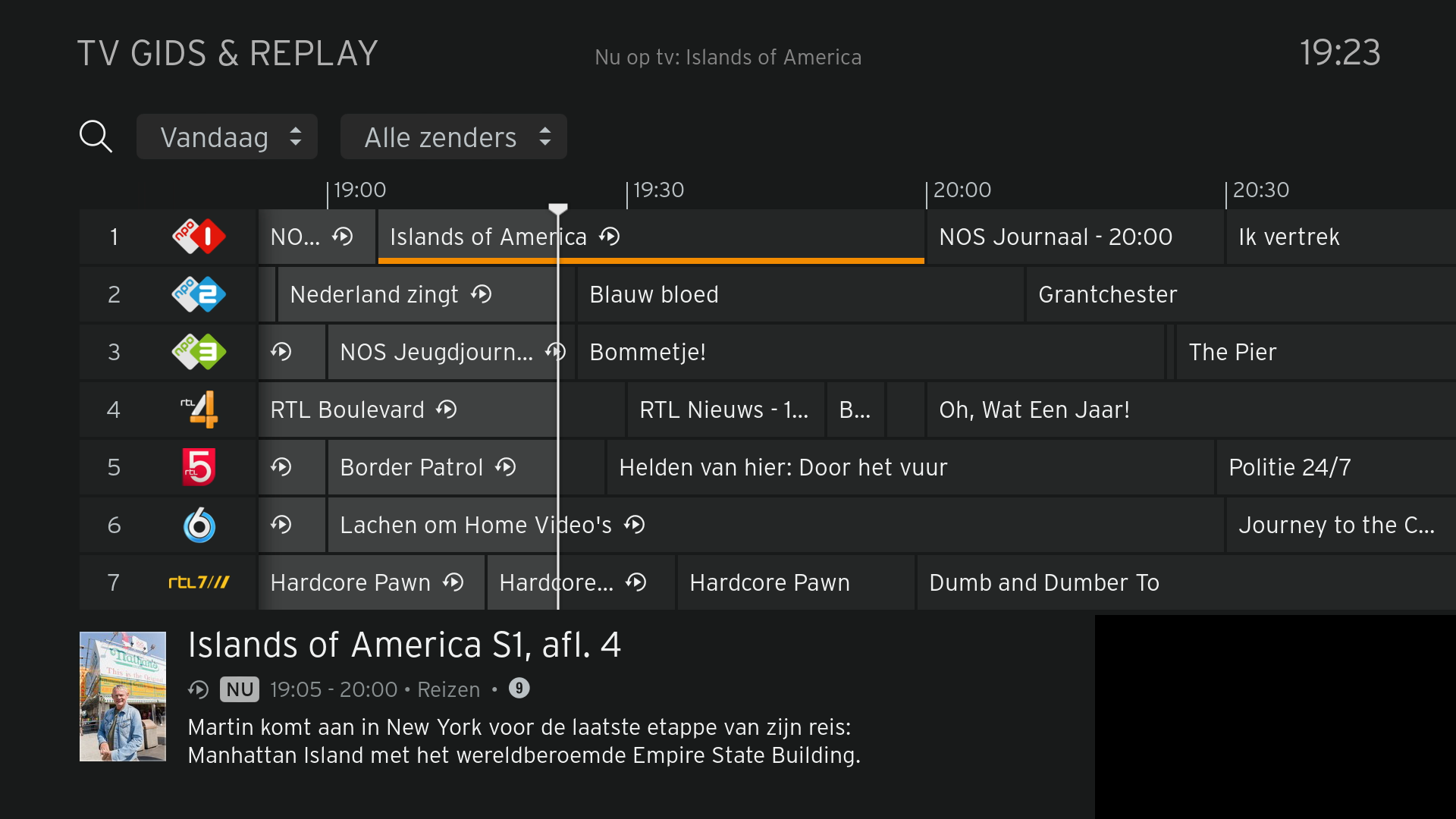Select the truncated B... program on RTL 4
This screenshot has height=819, width=1456.
pos(855,409)
